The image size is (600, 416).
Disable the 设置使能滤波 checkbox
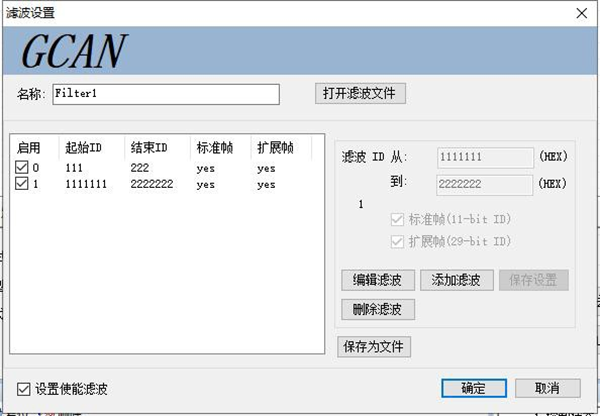[x=25, y=389]
